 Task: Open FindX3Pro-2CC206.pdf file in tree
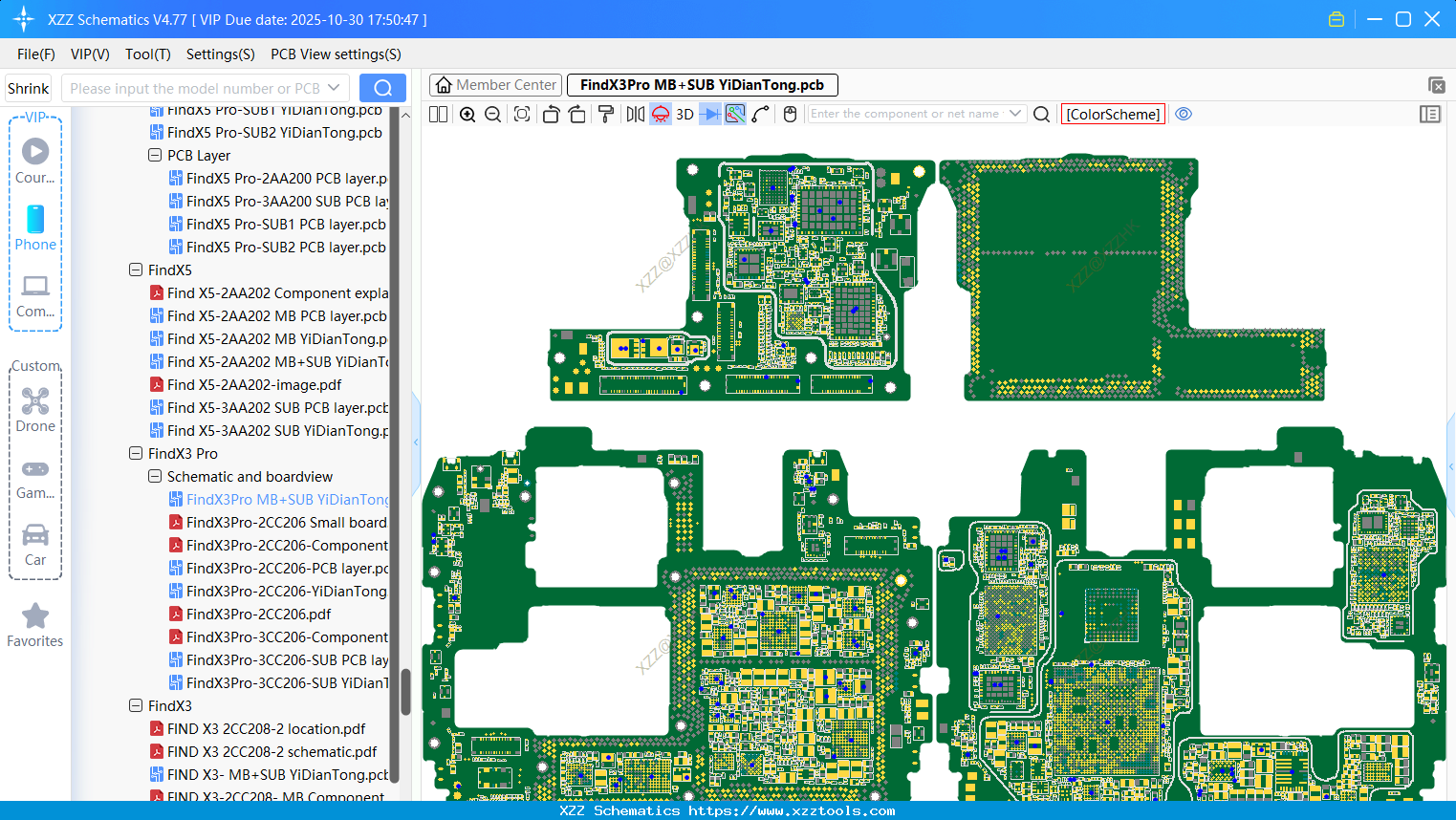point(258,615)
